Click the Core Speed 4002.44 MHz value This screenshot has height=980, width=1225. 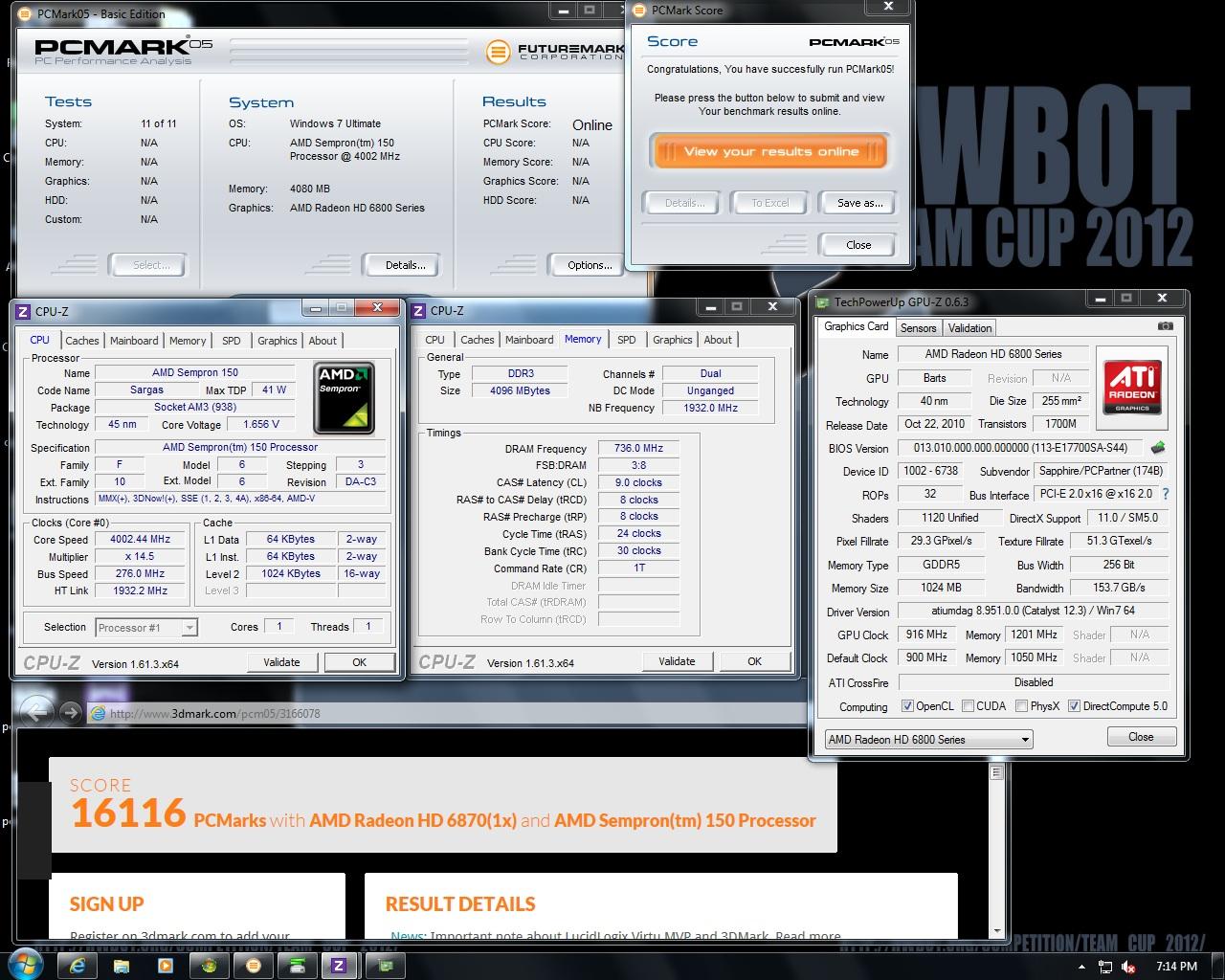coord(140,540)
